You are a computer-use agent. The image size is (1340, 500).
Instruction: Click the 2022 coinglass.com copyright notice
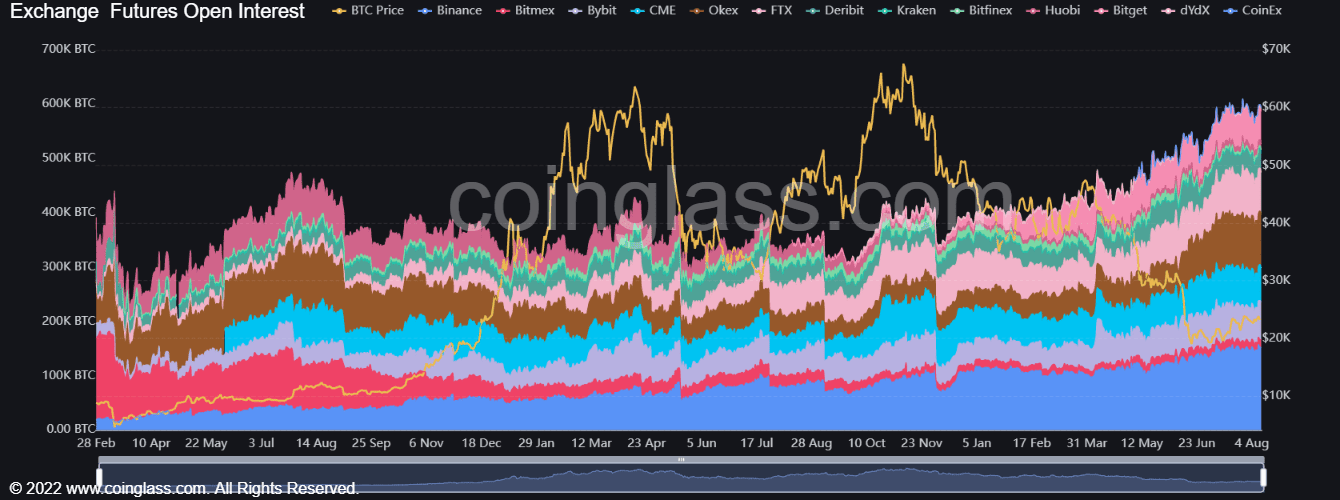pyautogui.click(x=184, y=489)
